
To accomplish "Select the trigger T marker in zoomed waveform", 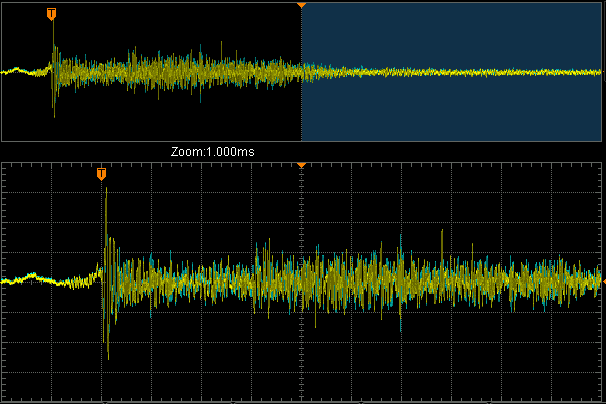I will click(x=101, y=174).
